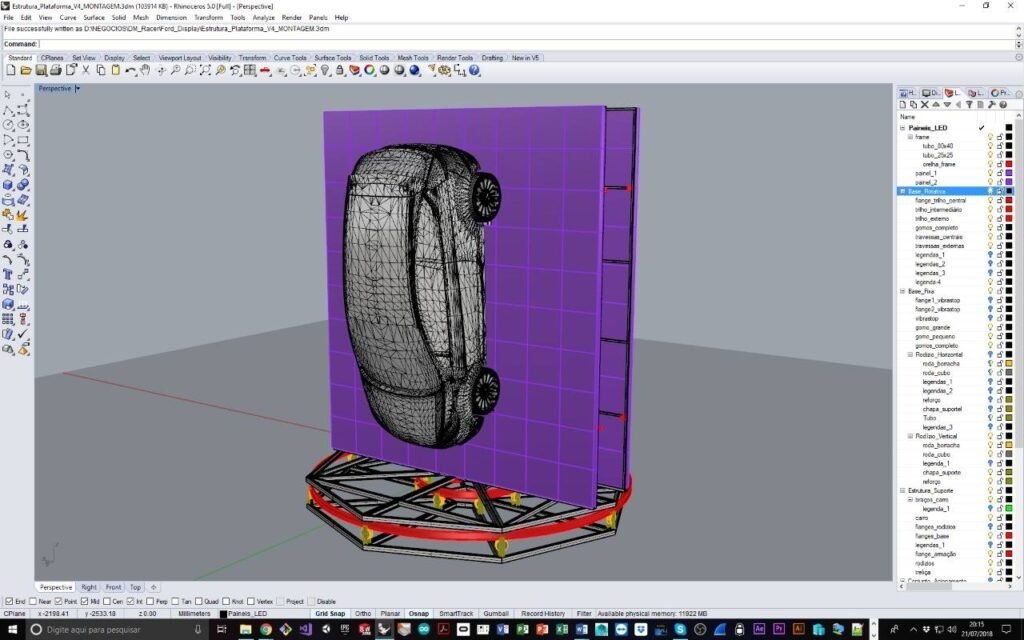Click the Cut scissors icon
1024x640 pixels.
[x=86, y=70]
